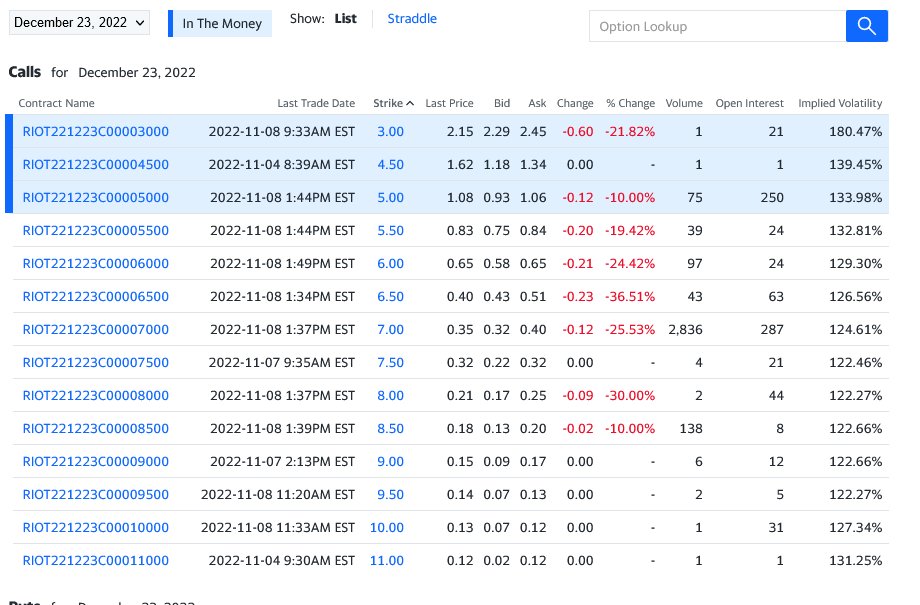The height and width of the screenshot is (605, 920).
Task: Select the -21.82% change value
Action: [x=630, y=131]
